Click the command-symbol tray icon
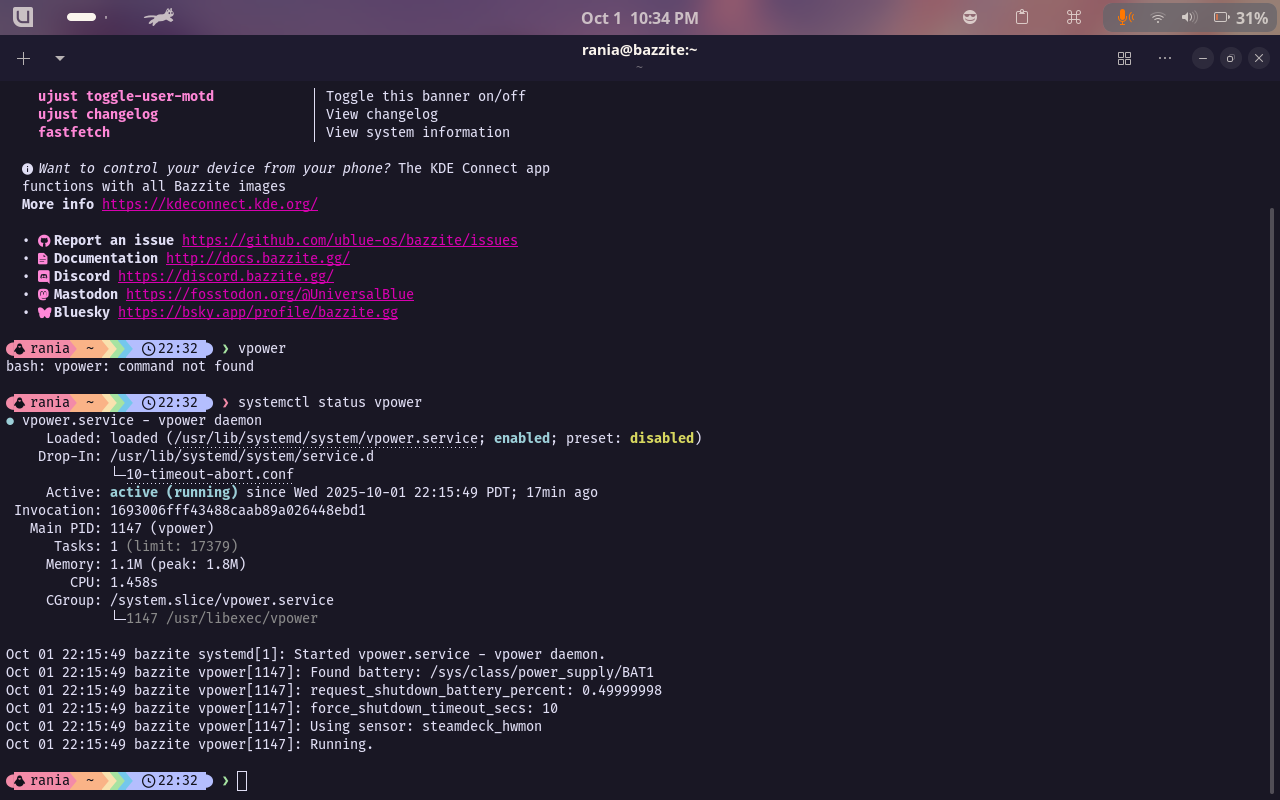Viewport: 1280px width, 800px height. (1074, 17)
